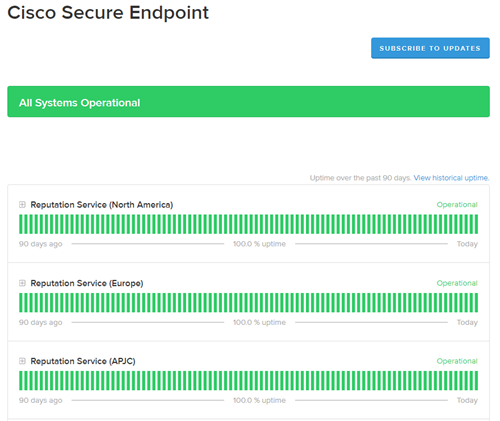
Task: Click Operational status for Europe service
Action: click(x=457, y=283)
